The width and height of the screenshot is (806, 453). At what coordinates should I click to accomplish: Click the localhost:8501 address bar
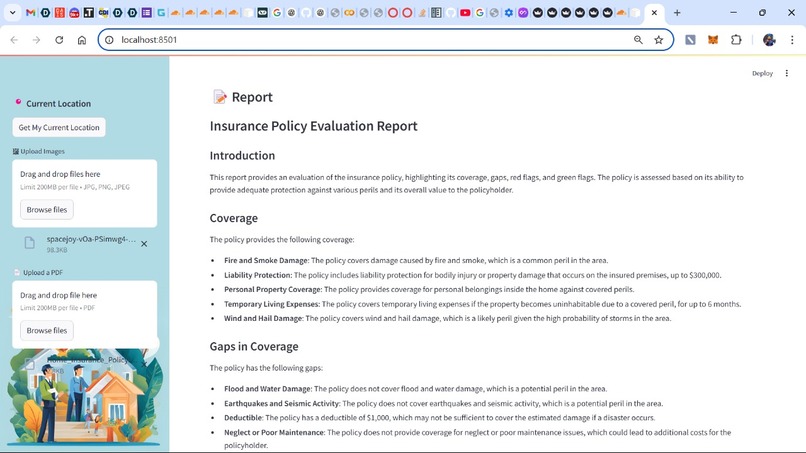[x=370, y=40]
